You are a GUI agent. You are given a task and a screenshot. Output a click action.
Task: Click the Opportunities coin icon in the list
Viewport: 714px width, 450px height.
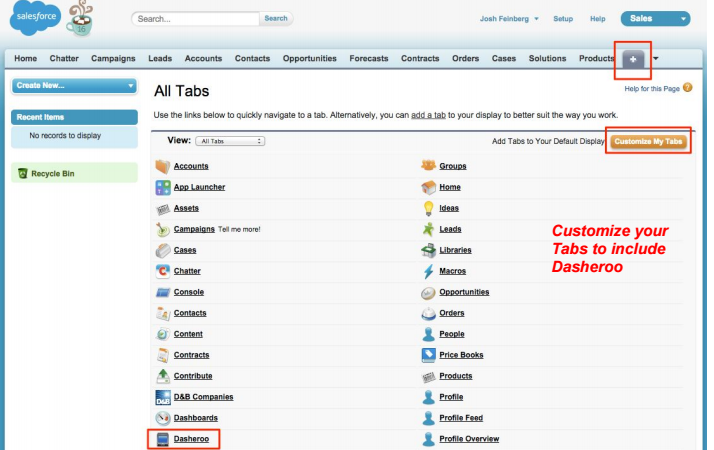(x=428, y=293)
